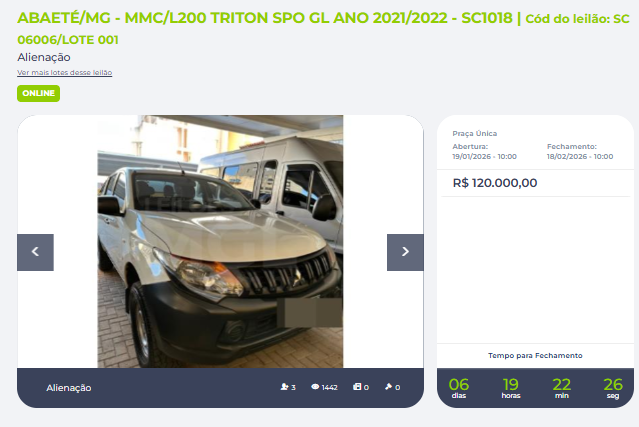Click the gavel bids icon showing 0
The image size is (639, 427).
[x=388, y=387]
